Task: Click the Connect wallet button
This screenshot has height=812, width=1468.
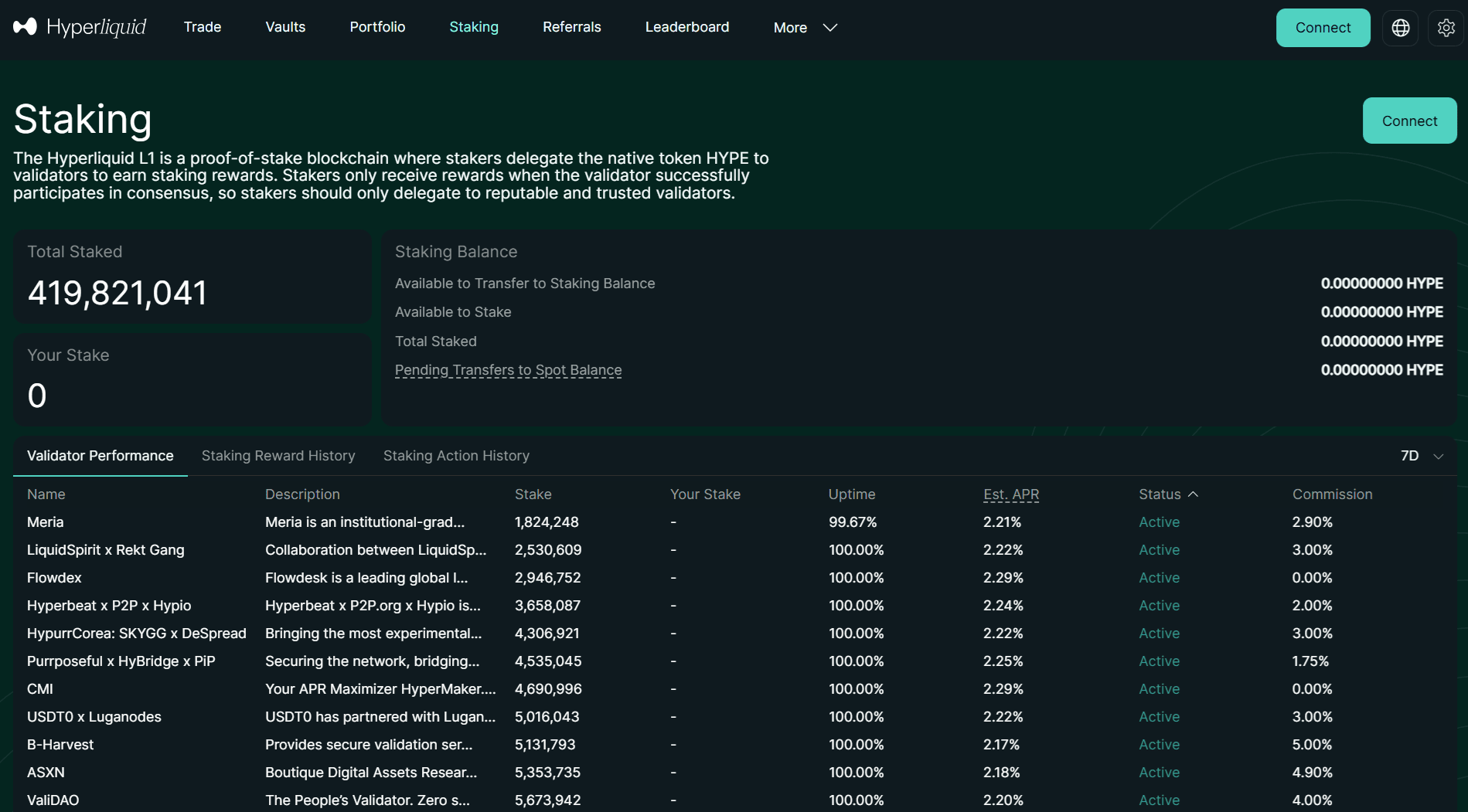Action: tap(1323, 27)
